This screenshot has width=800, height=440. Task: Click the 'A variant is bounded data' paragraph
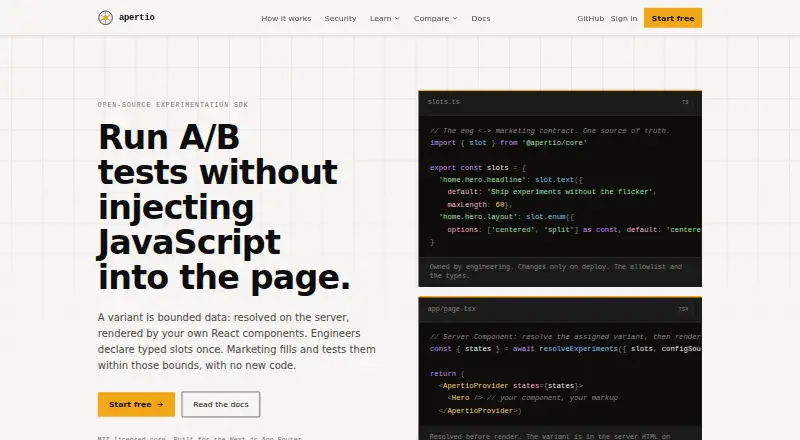tap(237, 341)
